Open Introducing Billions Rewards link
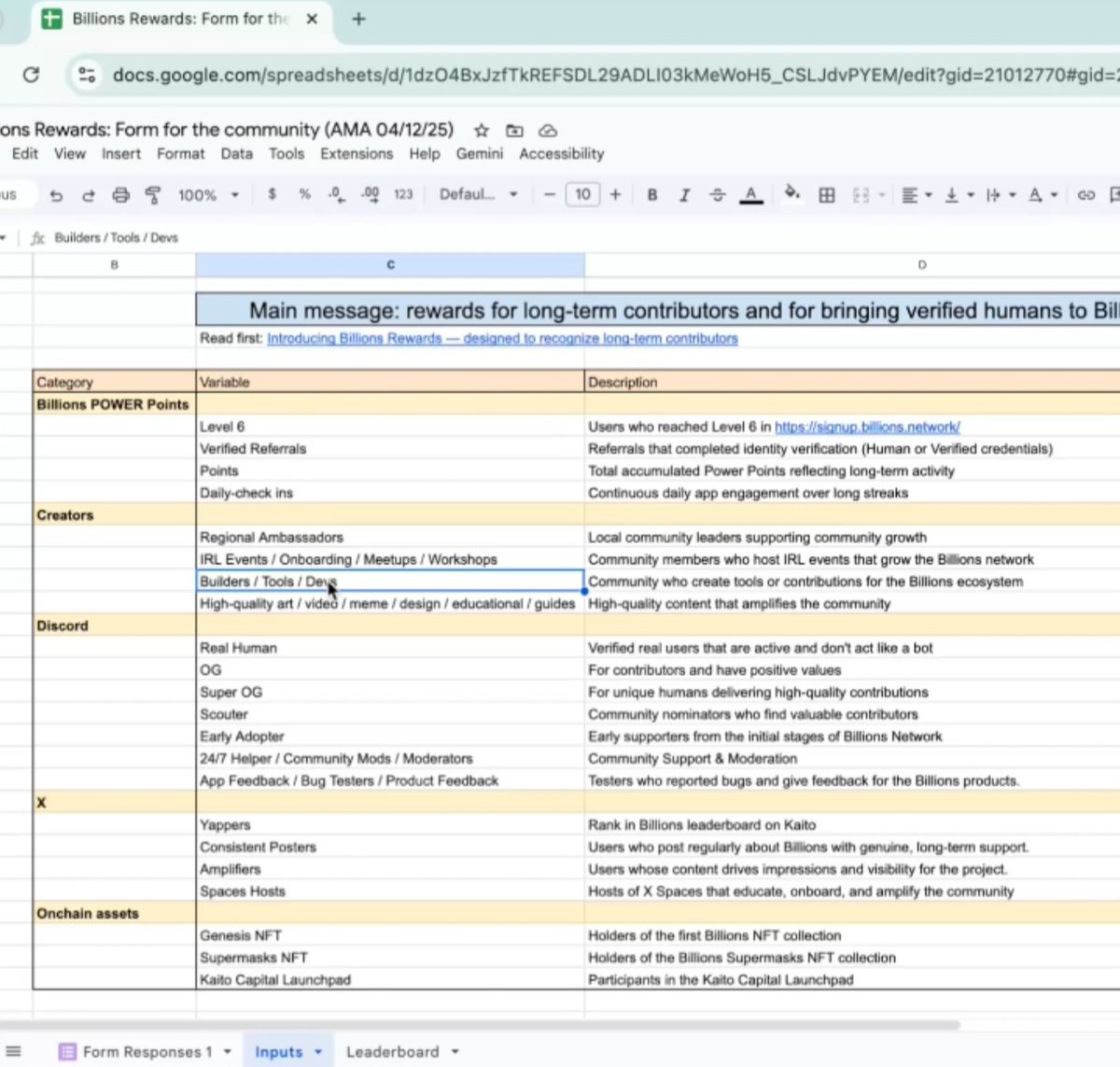The image size is (1120, 1067). [502, 339]
